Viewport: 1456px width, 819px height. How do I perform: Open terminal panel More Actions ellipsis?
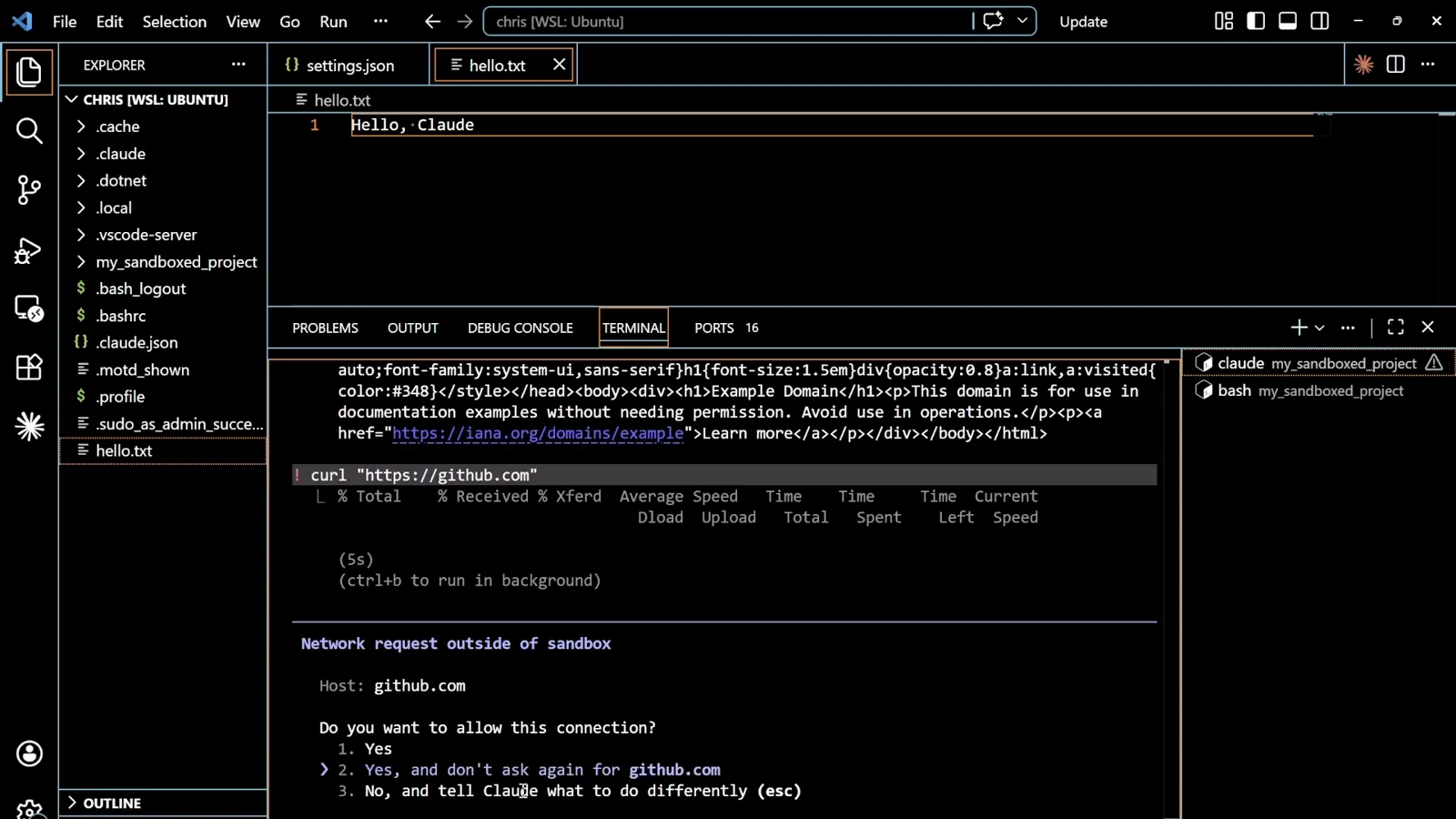(x=1348, y=328)
